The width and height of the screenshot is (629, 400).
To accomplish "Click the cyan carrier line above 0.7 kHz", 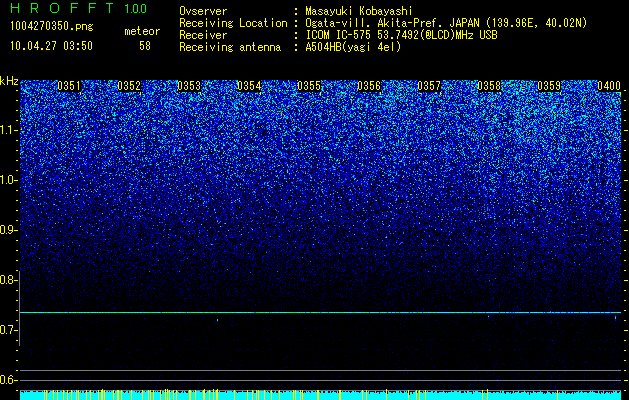I will (x=321, y=312).
